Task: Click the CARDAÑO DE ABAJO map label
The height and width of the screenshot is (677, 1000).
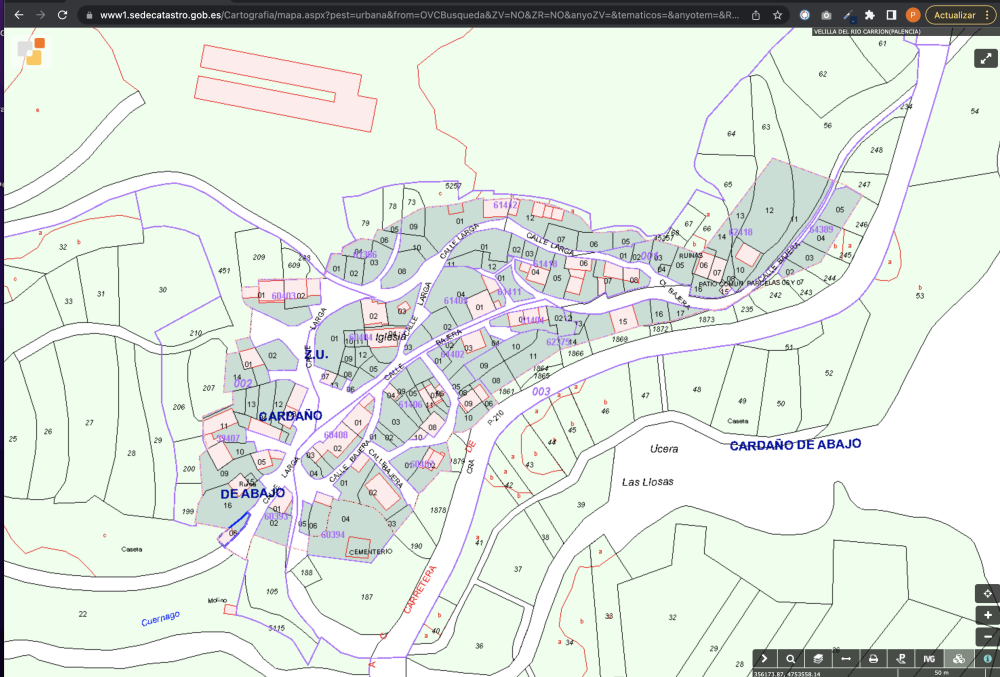Action: (x=795, y=444)
